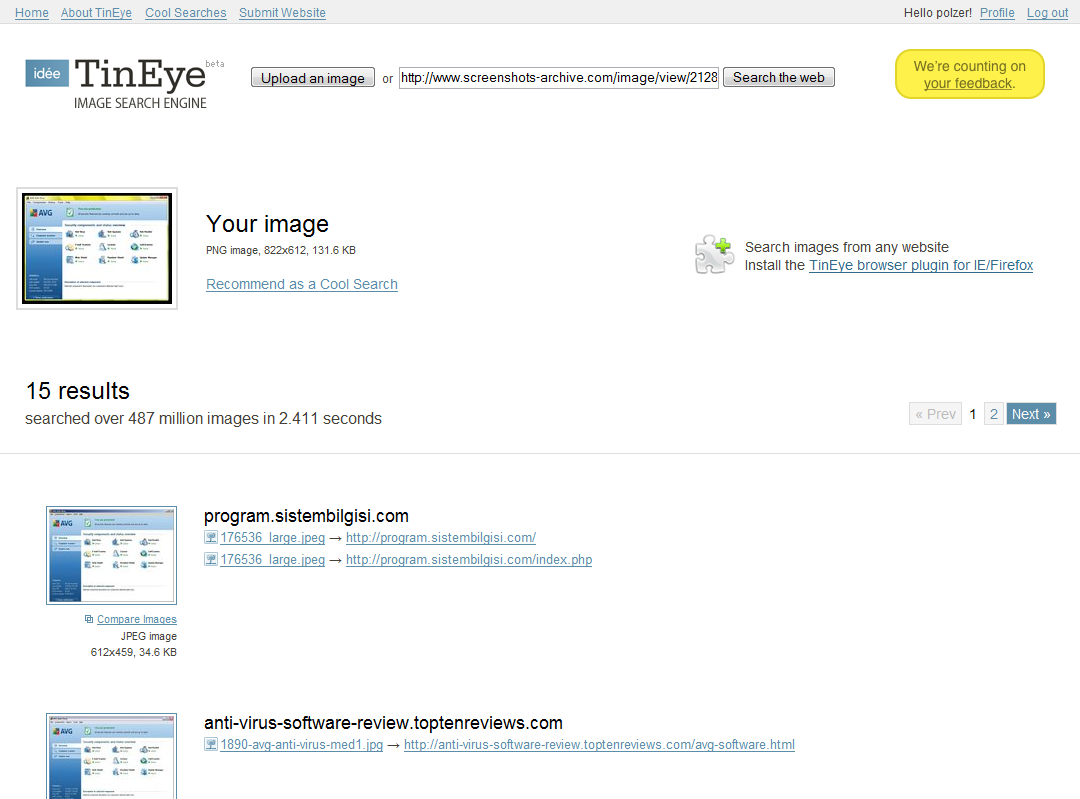
Task: Click the Search the web button
Action: pos(778,77)
